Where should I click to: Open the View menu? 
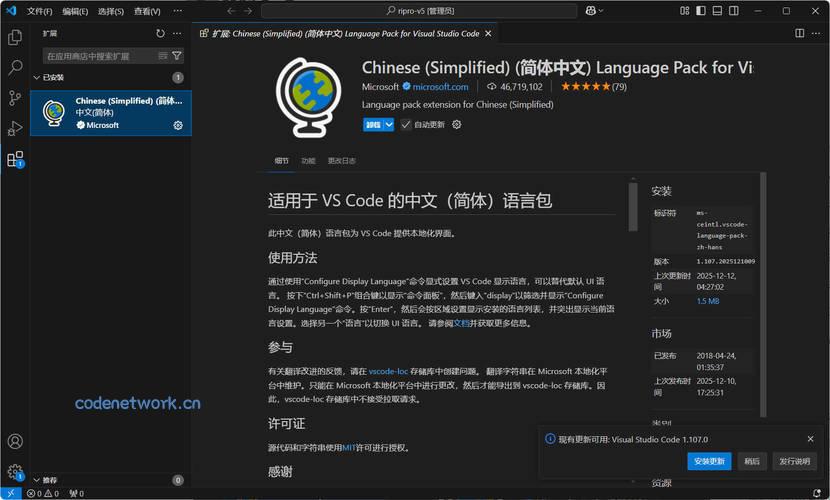(147, 11)
